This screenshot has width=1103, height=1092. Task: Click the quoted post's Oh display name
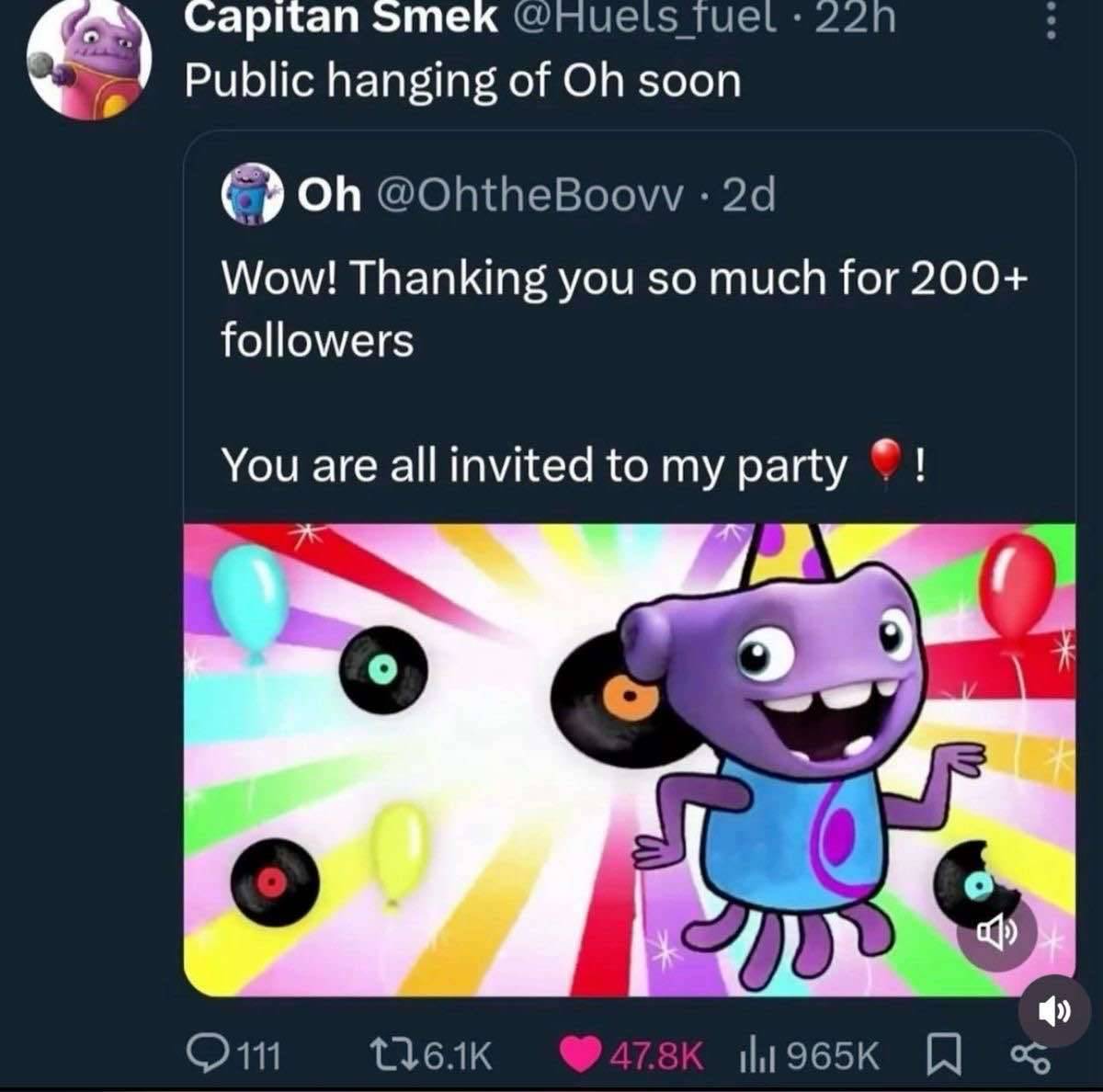tap(329, 195)
